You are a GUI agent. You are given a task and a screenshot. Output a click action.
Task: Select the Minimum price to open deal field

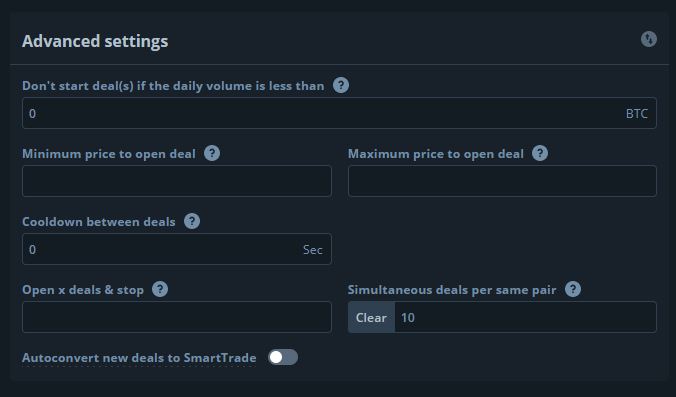point(177,181)
